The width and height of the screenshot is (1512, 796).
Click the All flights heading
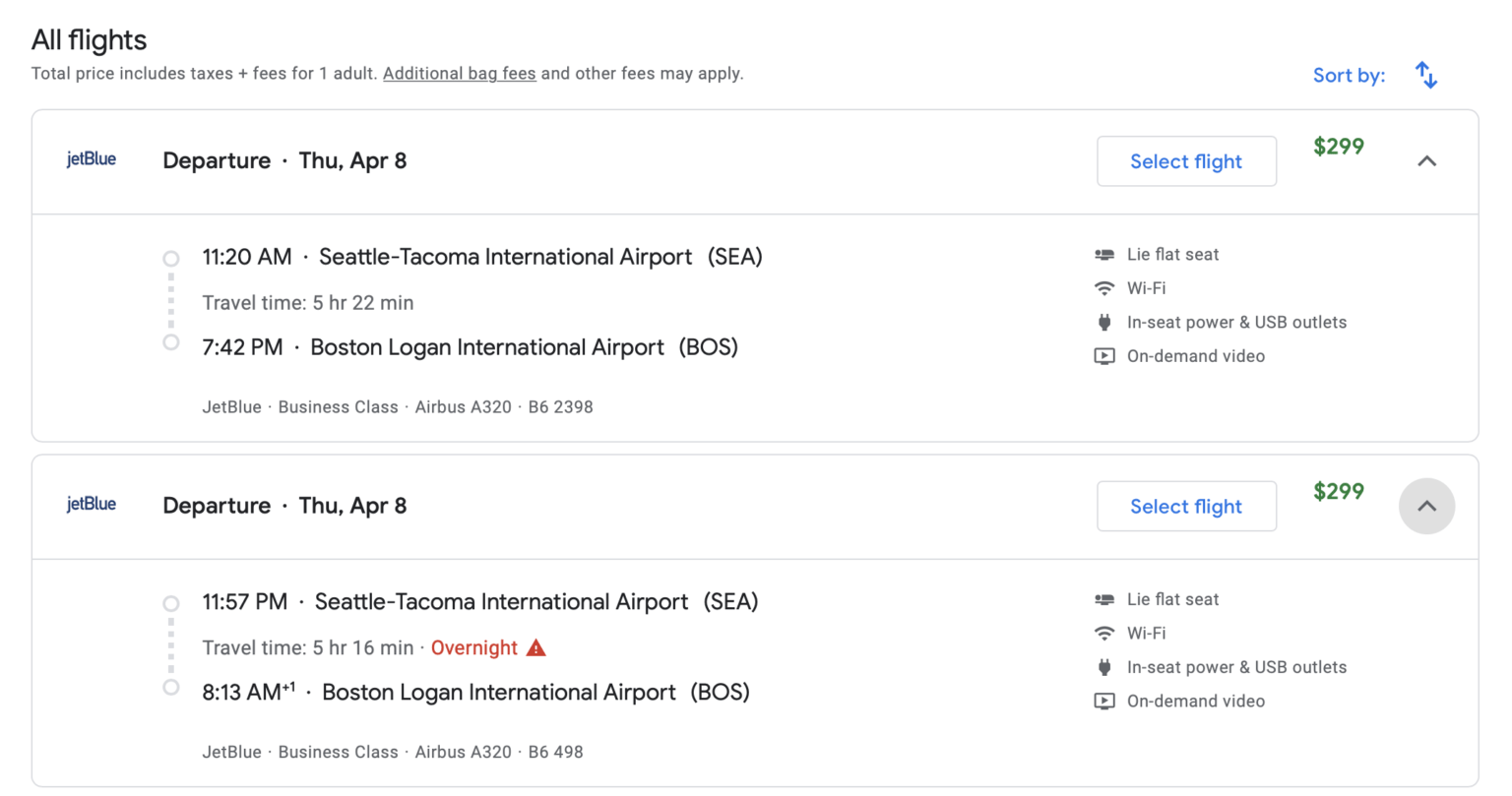coord(88,39)
